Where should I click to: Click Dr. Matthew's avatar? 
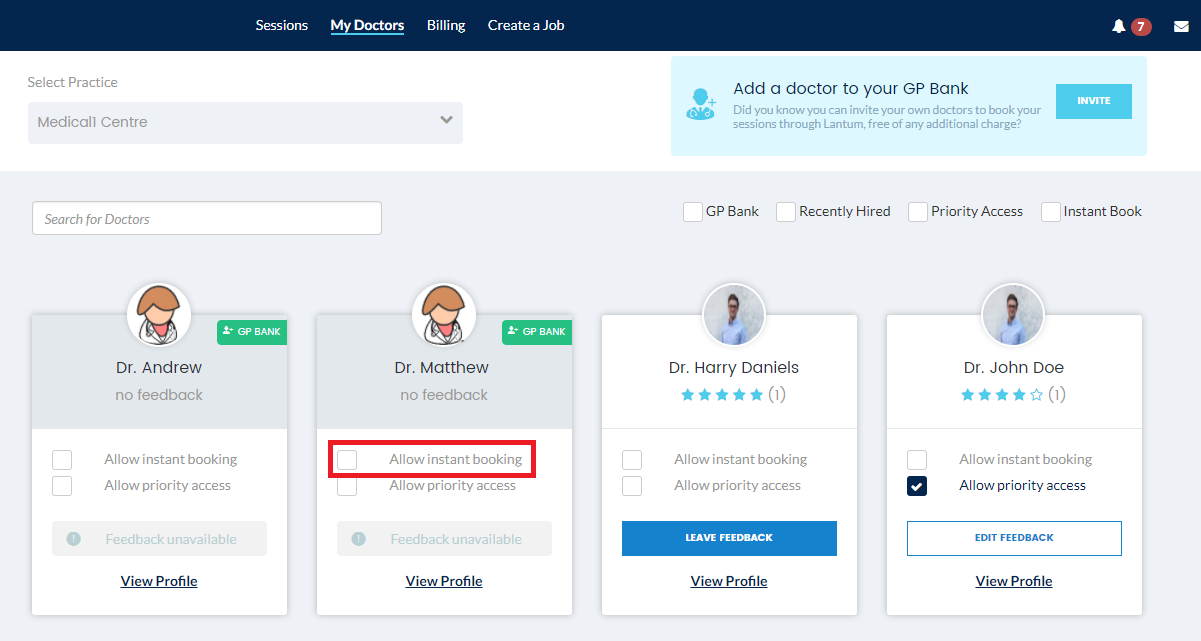click(x=444, y=315)
